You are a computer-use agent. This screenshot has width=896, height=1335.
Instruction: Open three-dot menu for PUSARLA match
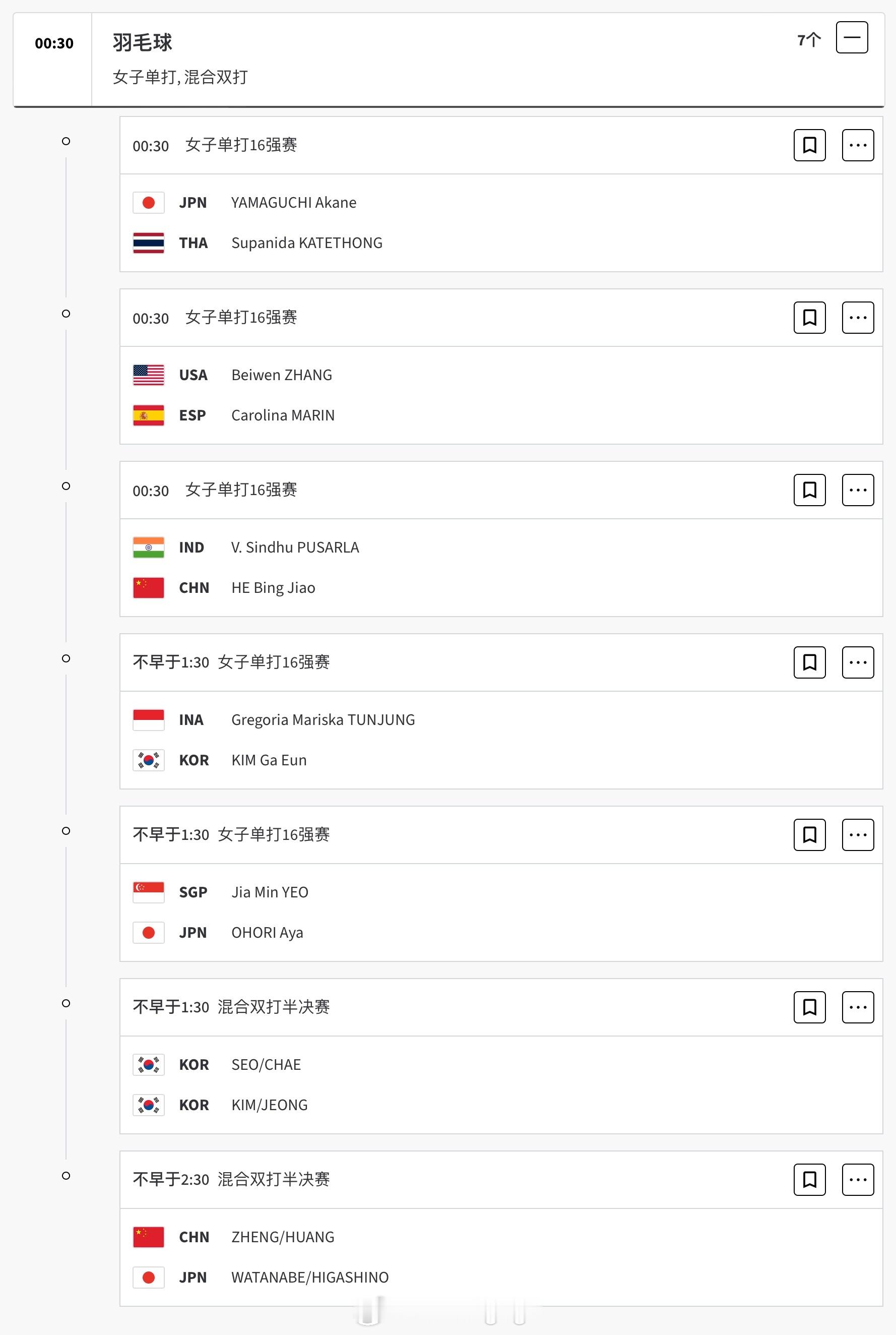click(858, 490)
